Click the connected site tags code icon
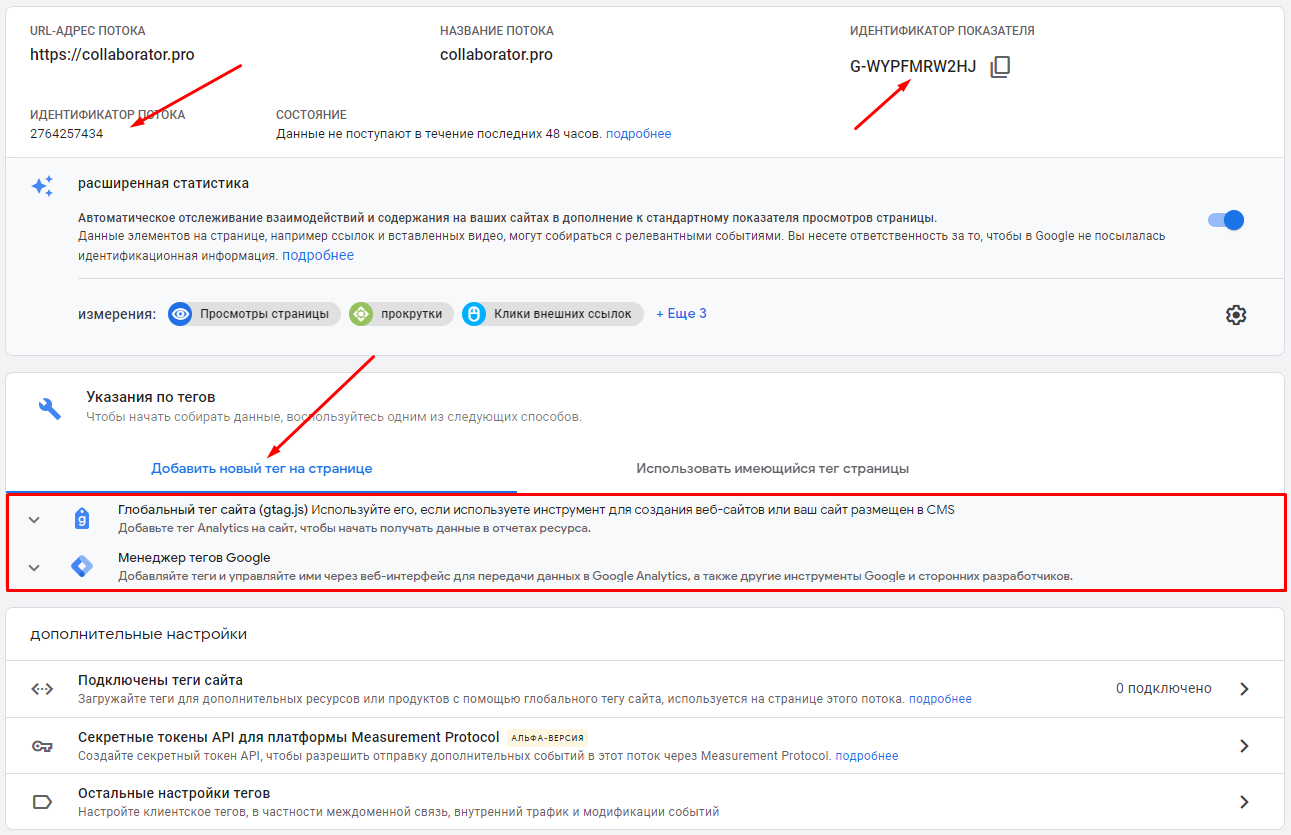Image resolution: width=1291 pixels, height=835 pixels. coord(42,689)
